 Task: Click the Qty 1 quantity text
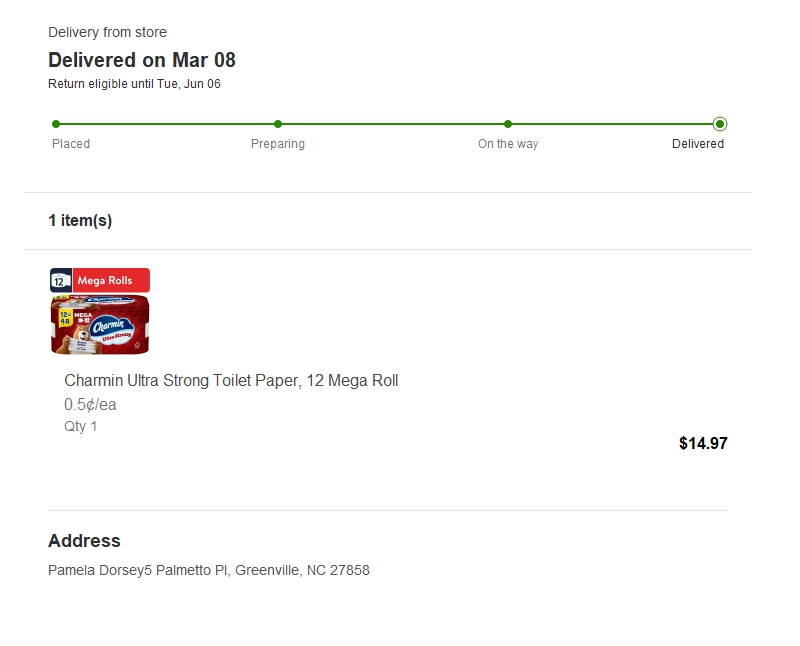pyautogui.click(x=81, y=427)
